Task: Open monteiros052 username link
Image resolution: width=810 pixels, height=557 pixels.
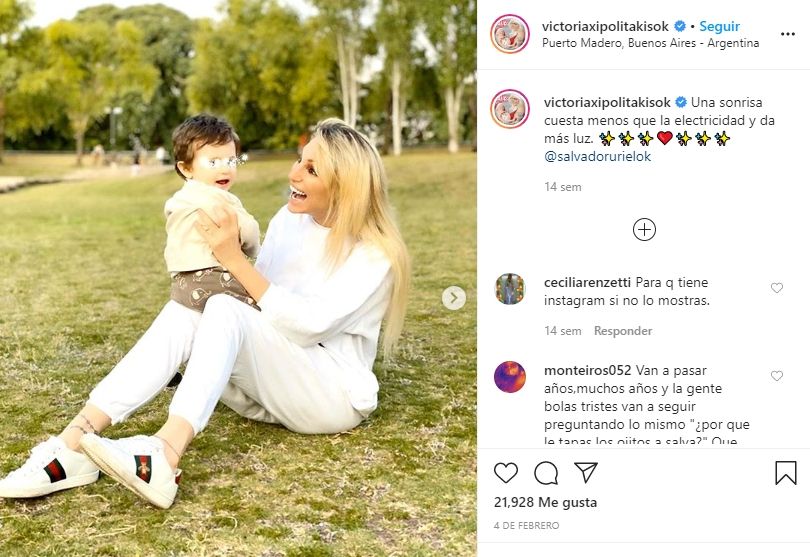Action: pyautogui.click(x=587, y=370)
